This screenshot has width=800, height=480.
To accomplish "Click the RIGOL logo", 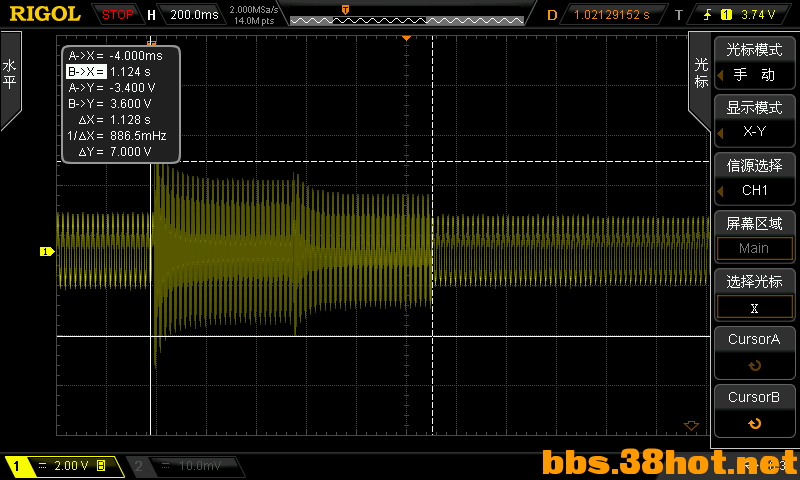I will 45,14.
